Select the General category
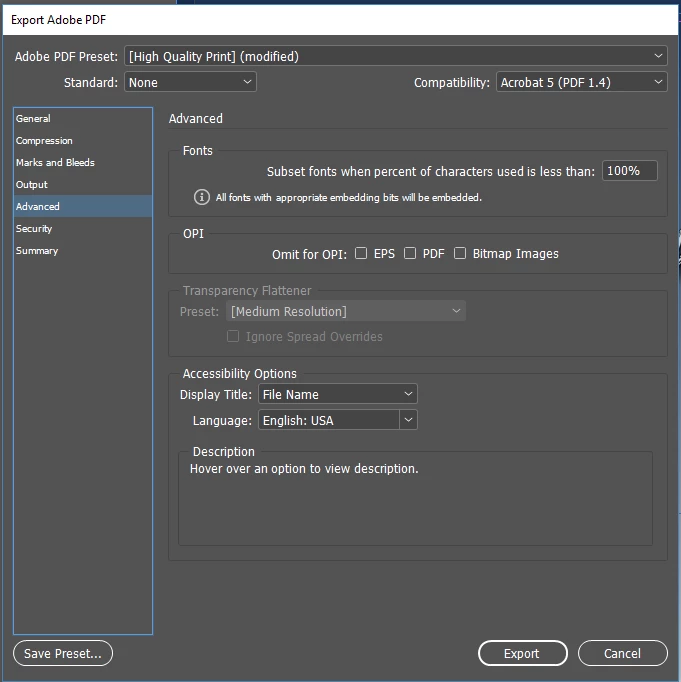This screenshot has width=681, height=682. click(x=83, y=118)
